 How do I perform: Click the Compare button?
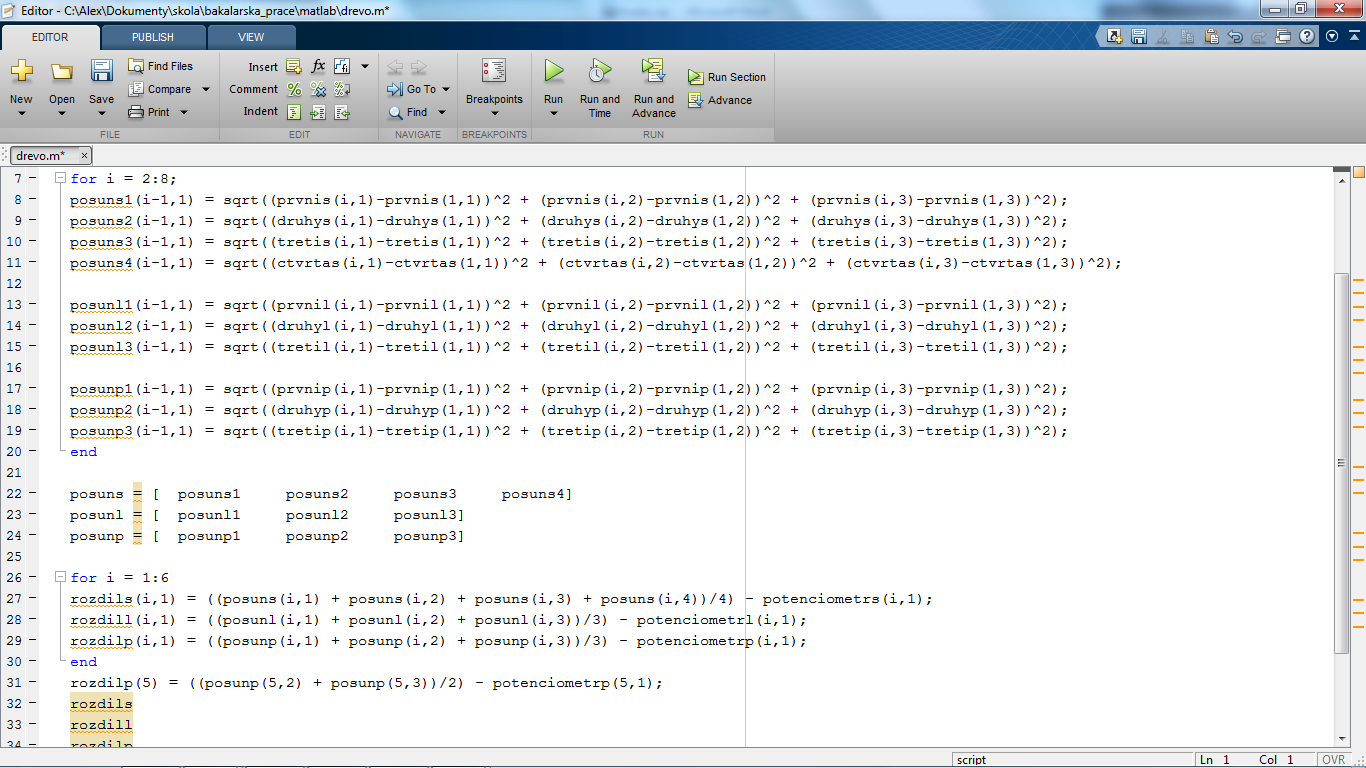coord(160,89)
